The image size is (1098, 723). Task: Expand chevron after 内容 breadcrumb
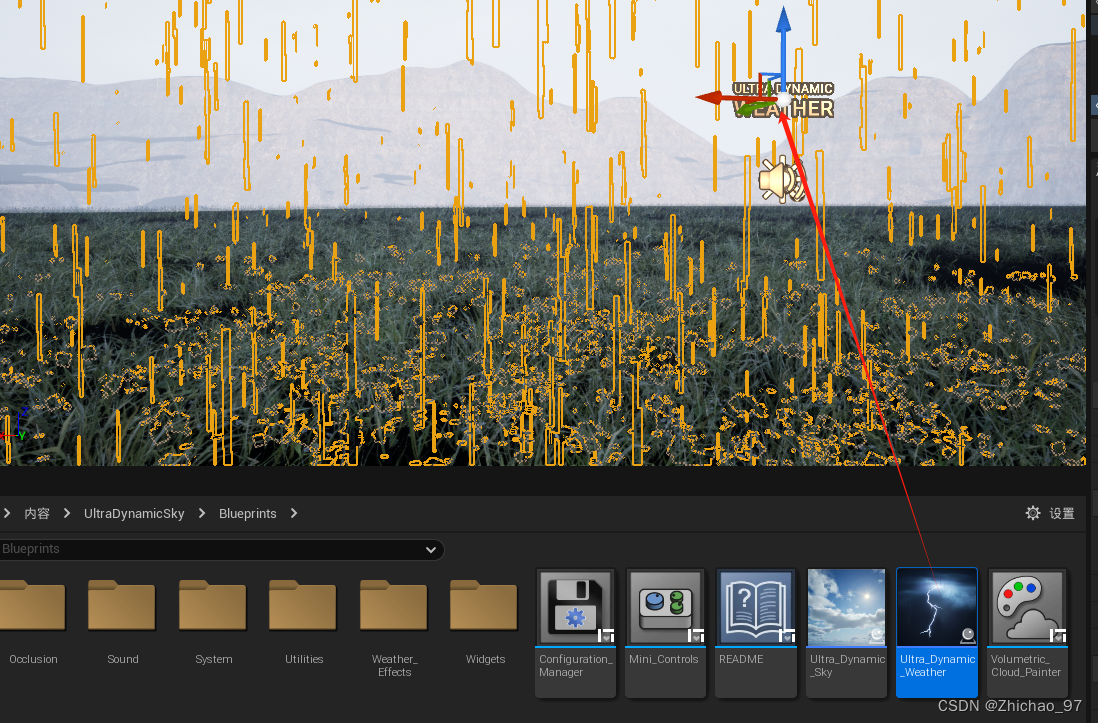click(67, 514)
